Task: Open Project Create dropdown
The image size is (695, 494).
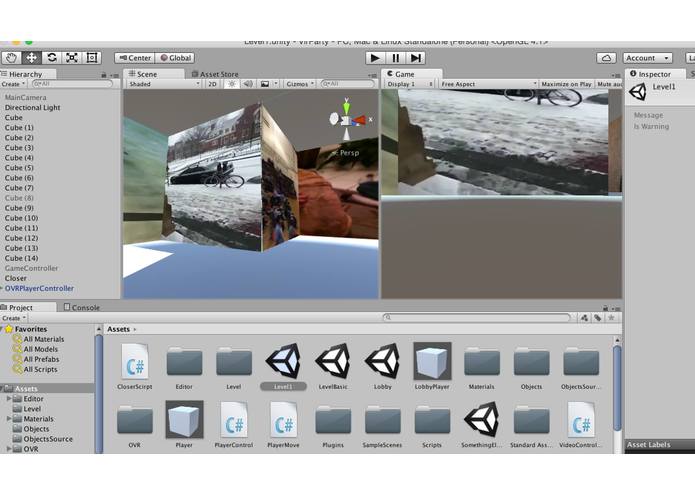Action: pyautogui.click(x=14, y=318)
